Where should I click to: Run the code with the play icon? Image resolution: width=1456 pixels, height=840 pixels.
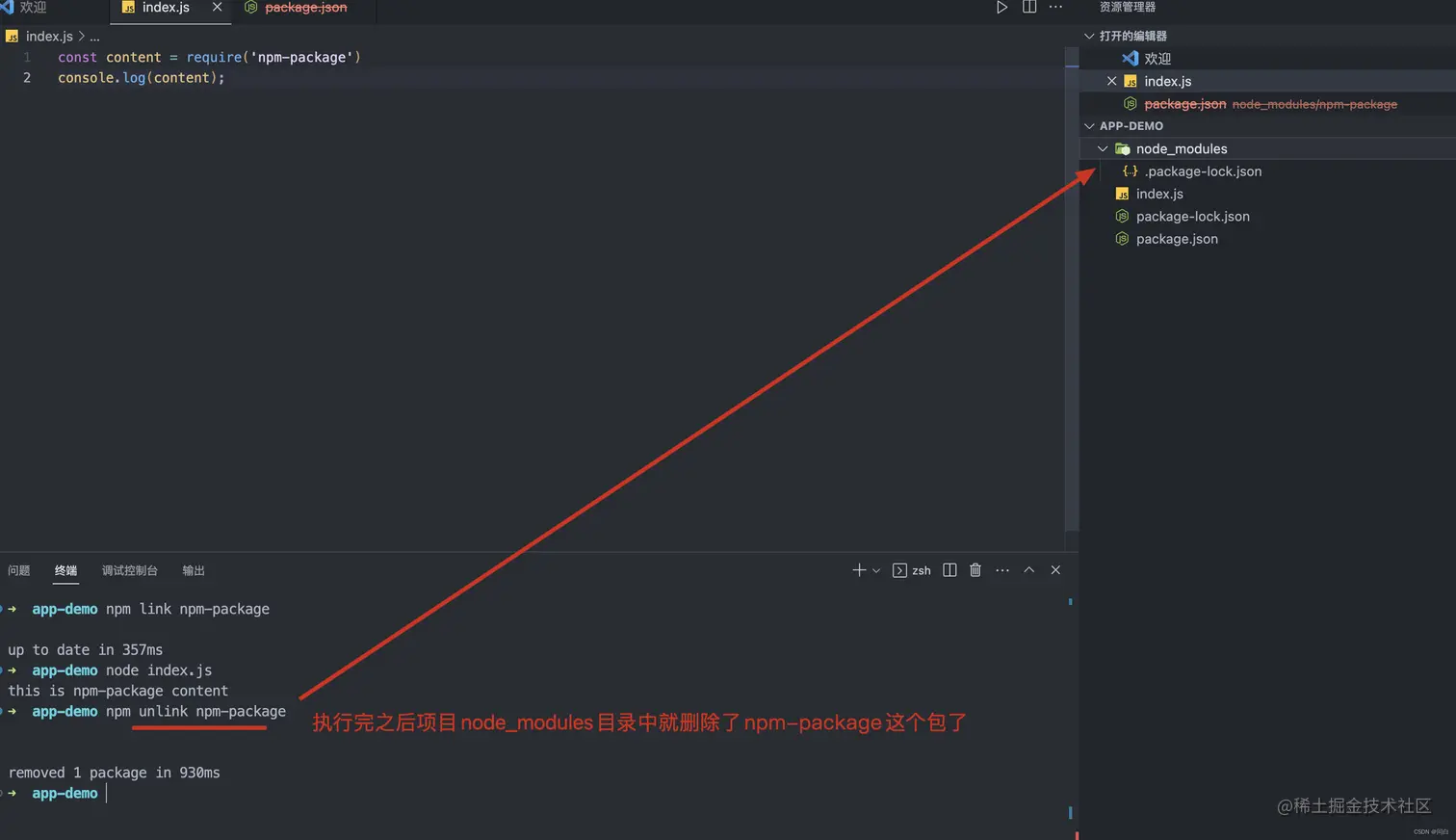click(1001, 8)
